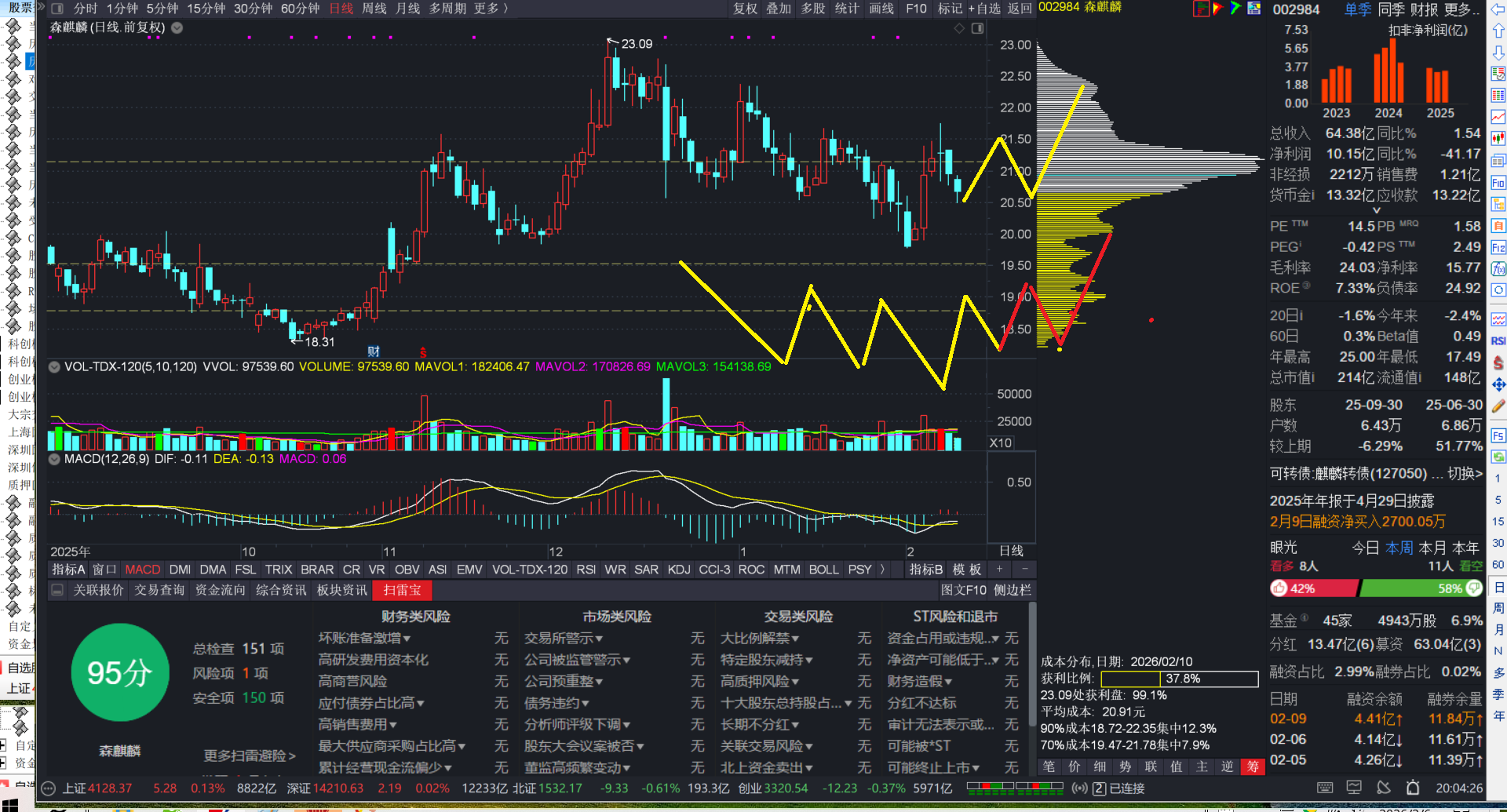Open the 板块资讯 tab
Image resolution: width=1507 pixels, height=812 pixels.
click(x=342, y=590)
